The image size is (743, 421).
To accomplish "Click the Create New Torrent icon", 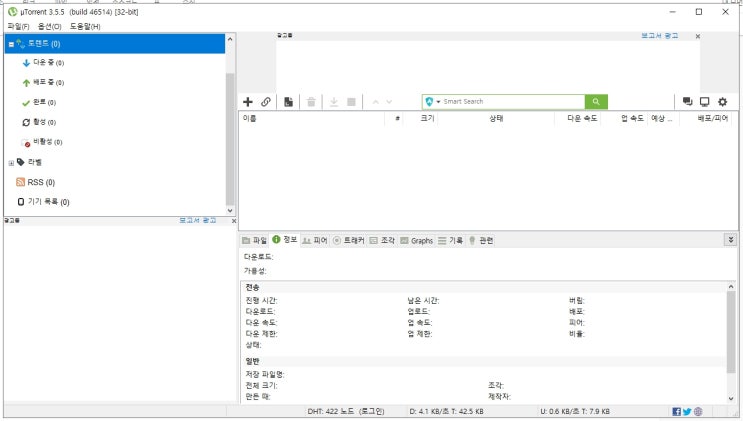I will click(x=288, y=102).
